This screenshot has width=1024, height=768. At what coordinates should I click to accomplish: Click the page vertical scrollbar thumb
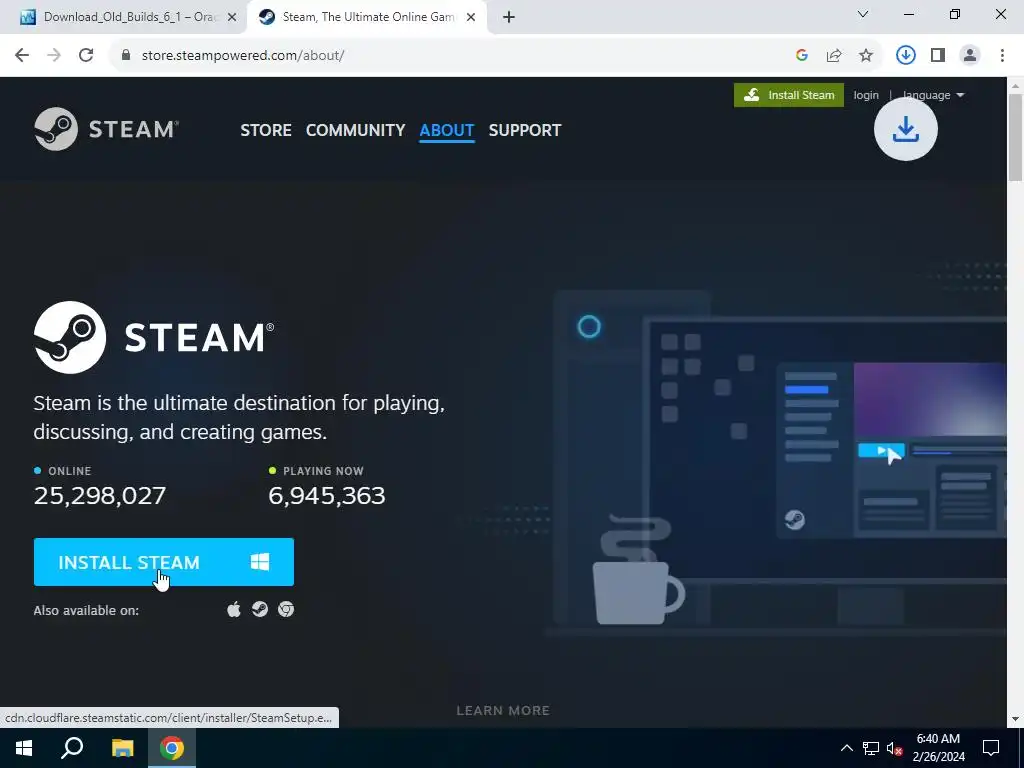1016,137
